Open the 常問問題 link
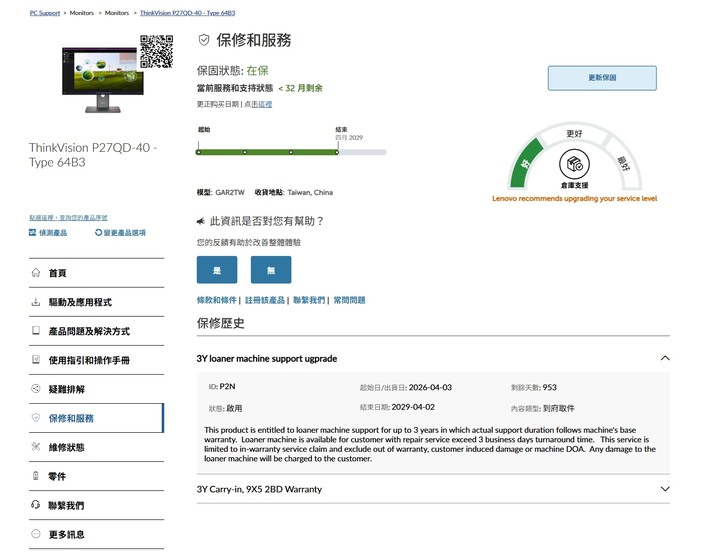720x557 pixels. pyautogui.click(x=349, y=300)
